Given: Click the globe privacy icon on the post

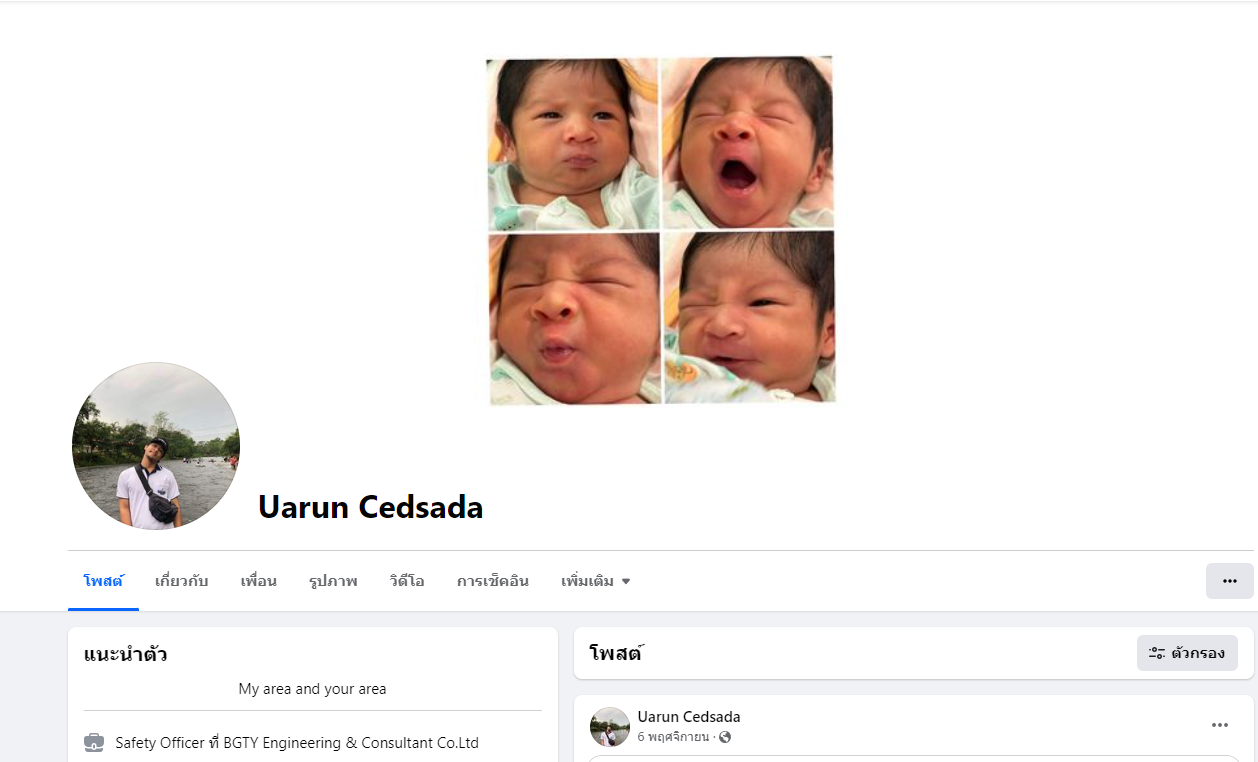Looking at the screenshot, I should point(725,738).
